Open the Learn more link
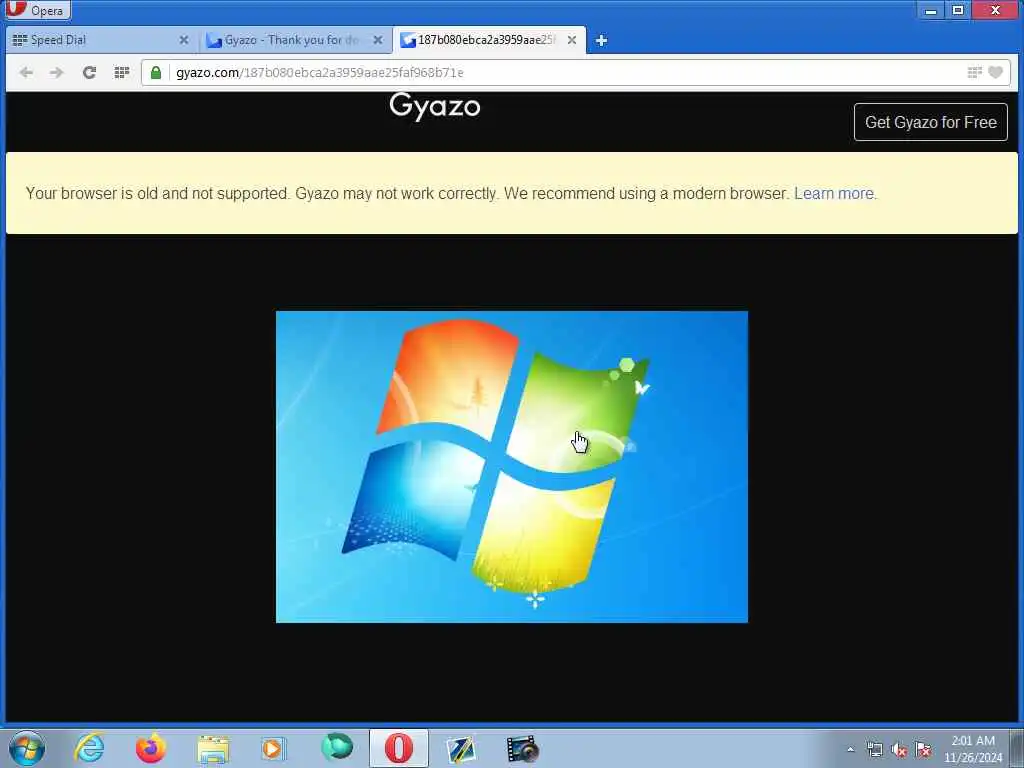1024x768 pixels. [834, 193]
